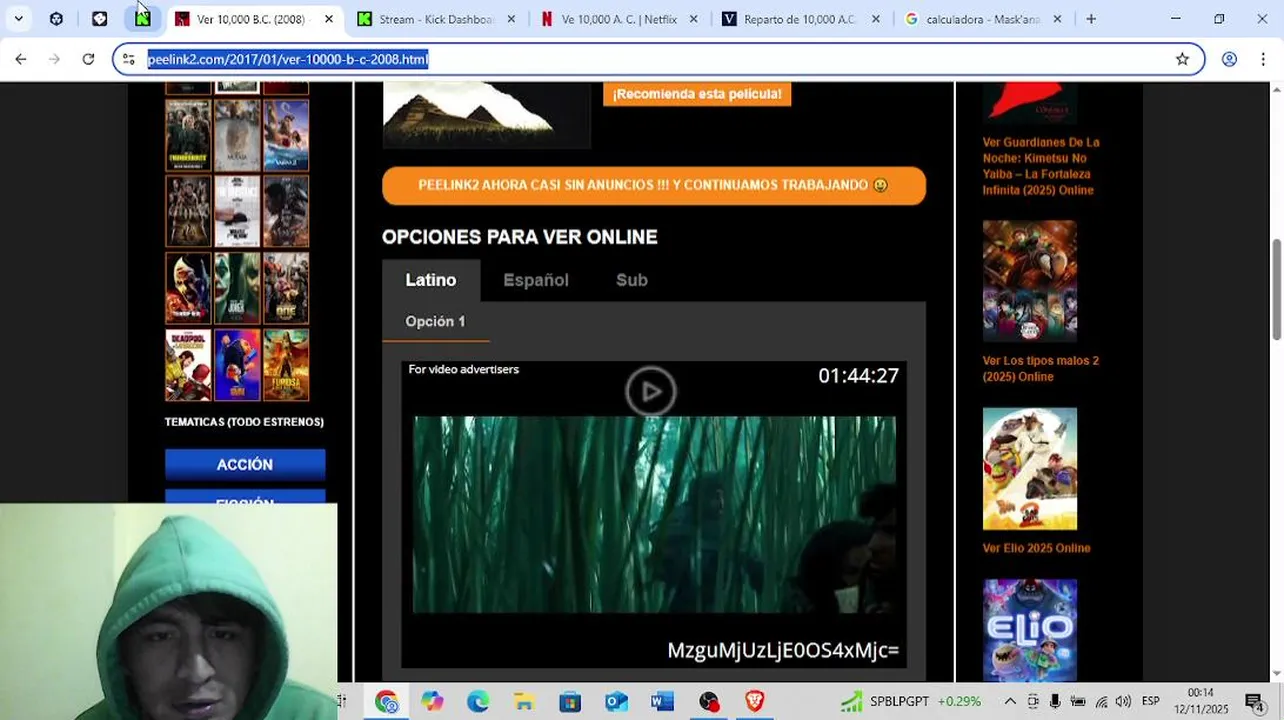1284x720 pixels.
Task: Select the second pinned tab
Action: coord(99,19)
